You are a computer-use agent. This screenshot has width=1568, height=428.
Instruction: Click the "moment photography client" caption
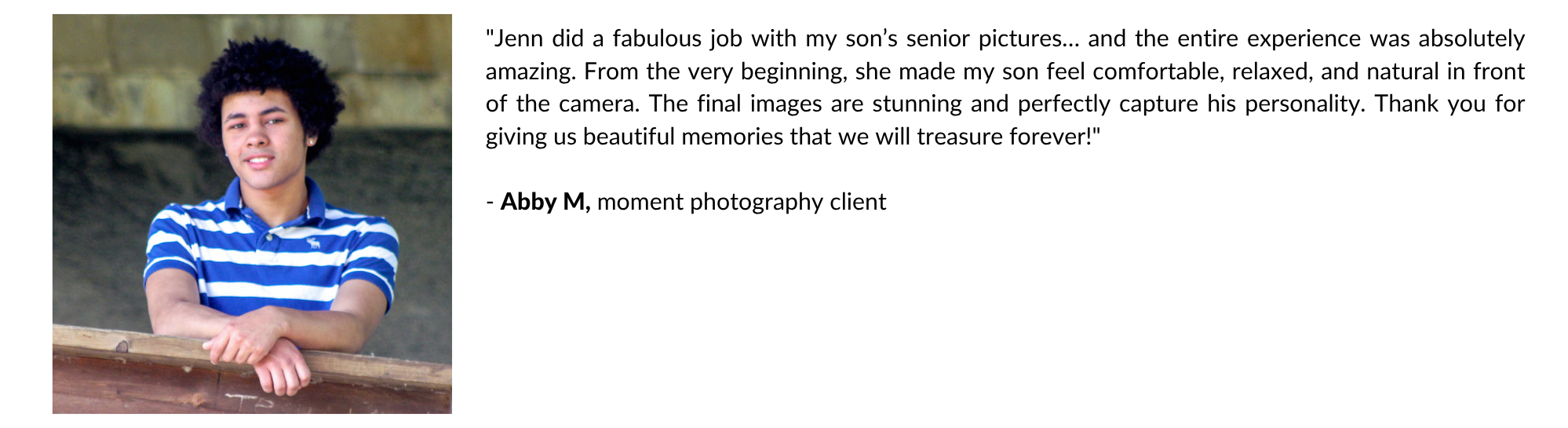click(742, 203)
